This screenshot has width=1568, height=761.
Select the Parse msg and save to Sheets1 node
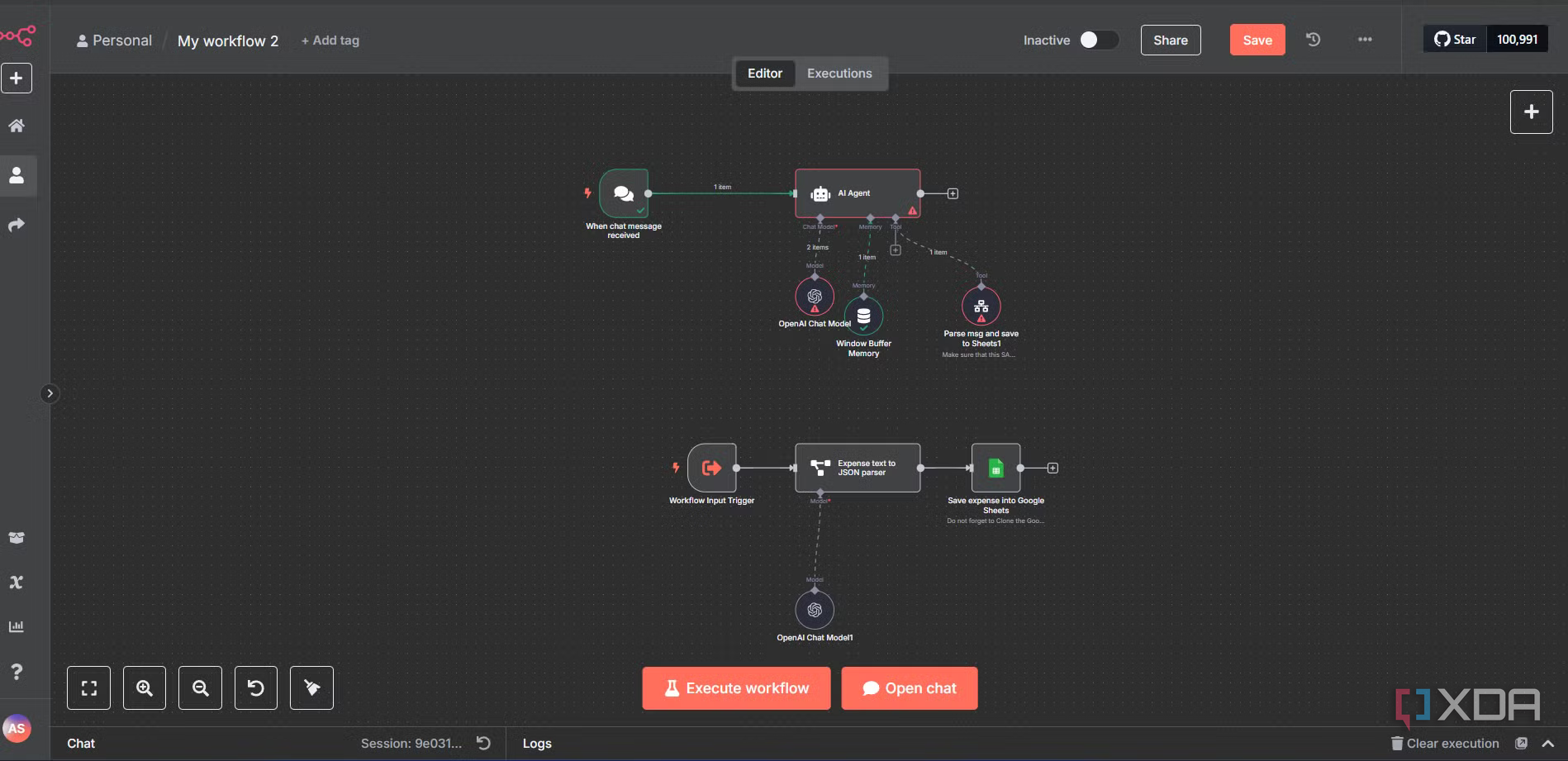(981, 307)
